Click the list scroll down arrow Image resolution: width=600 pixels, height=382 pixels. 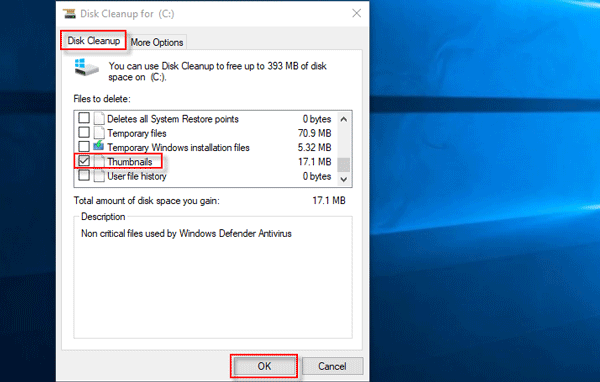(x=344, y=179)
